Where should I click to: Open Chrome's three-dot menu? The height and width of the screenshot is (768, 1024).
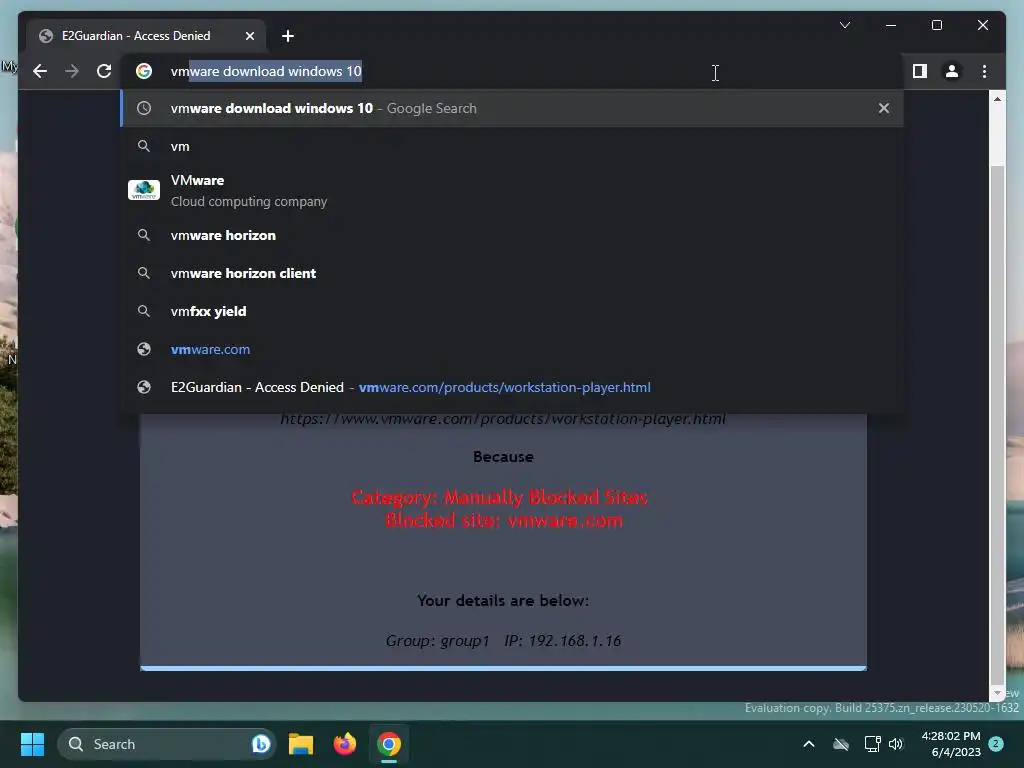click(984, 71)
